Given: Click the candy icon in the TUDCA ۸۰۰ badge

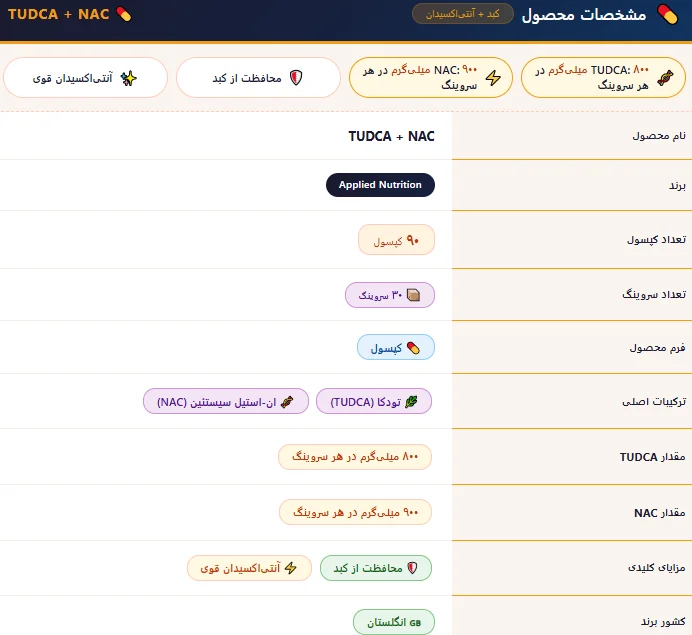Looking at the screenshot, I should click(665, 78).
